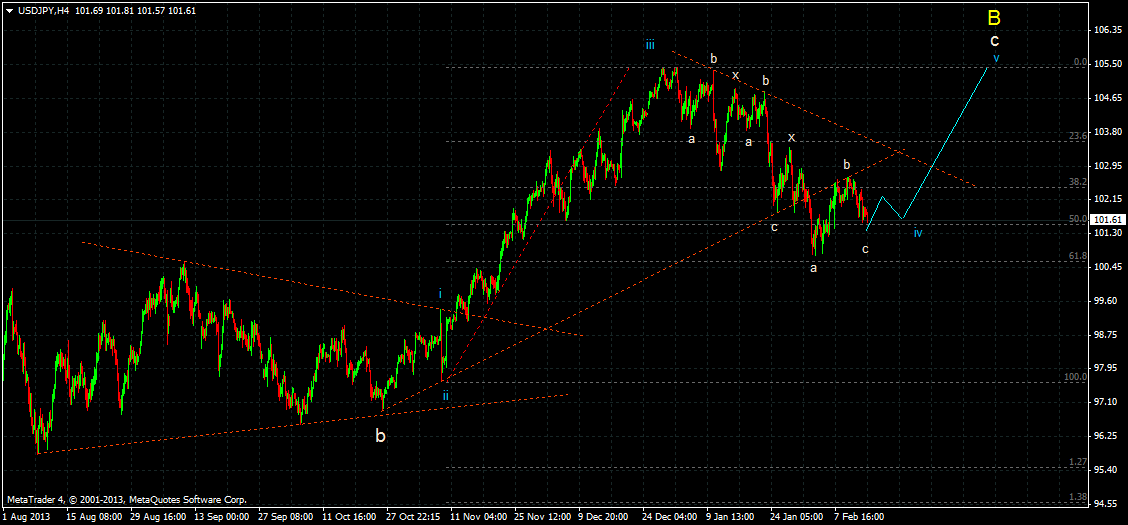Click the 7 Feb 16:00 time label
Image resolution: width=1128 pixels, height=525 pixels.
(x=857, y=516)
